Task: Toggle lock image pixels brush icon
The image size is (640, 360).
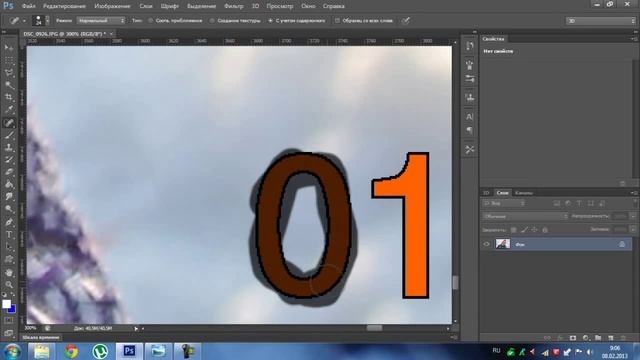Action: pos(524,230)
